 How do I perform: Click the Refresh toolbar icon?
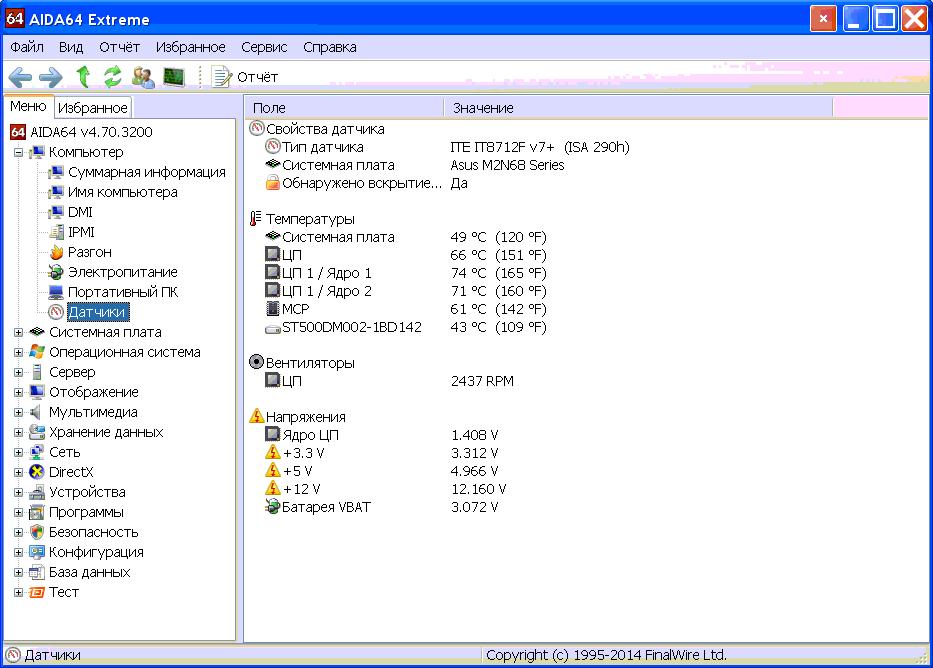(112, 77)
